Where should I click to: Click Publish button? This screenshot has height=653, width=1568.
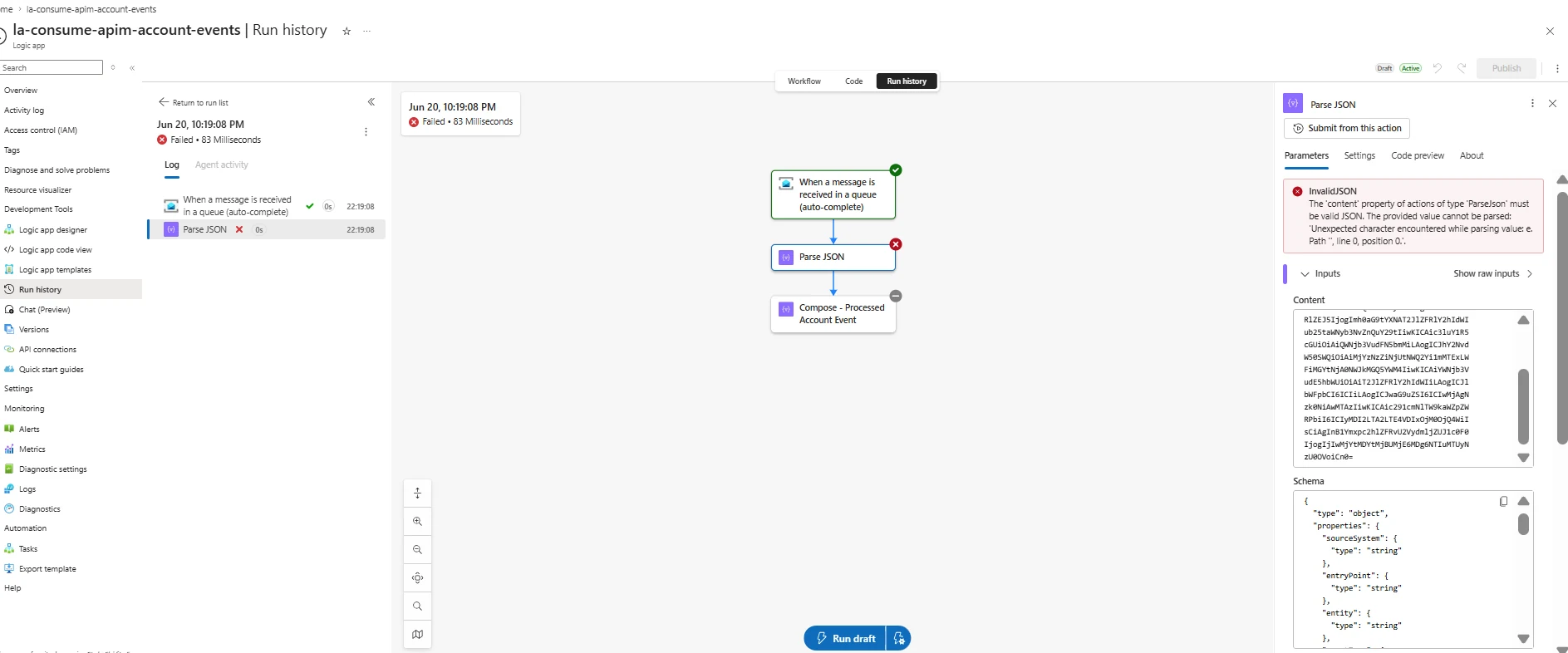point(1506,68)
